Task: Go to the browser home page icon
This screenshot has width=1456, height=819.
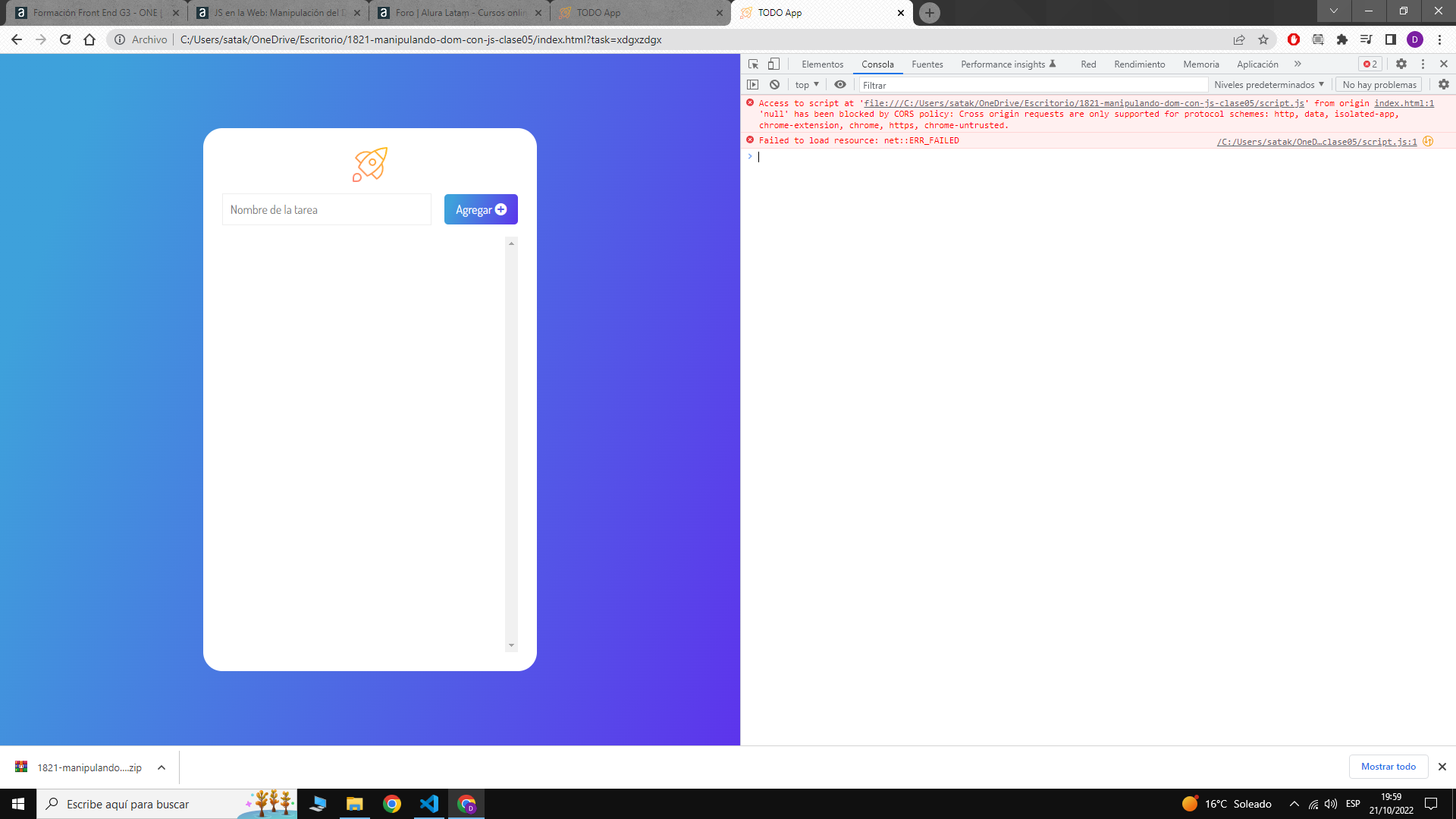Action: [x=89, y=39]
